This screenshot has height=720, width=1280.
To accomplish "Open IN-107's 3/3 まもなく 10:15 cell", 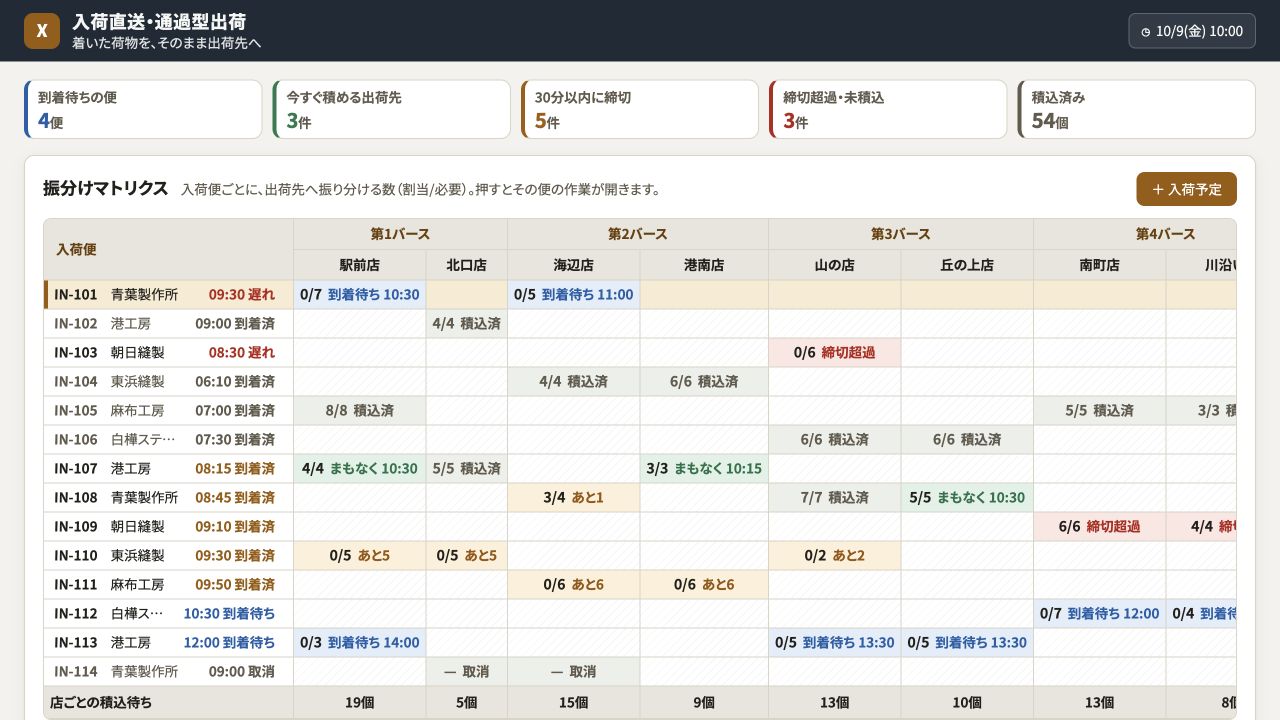I will click(x=704, y=469).
